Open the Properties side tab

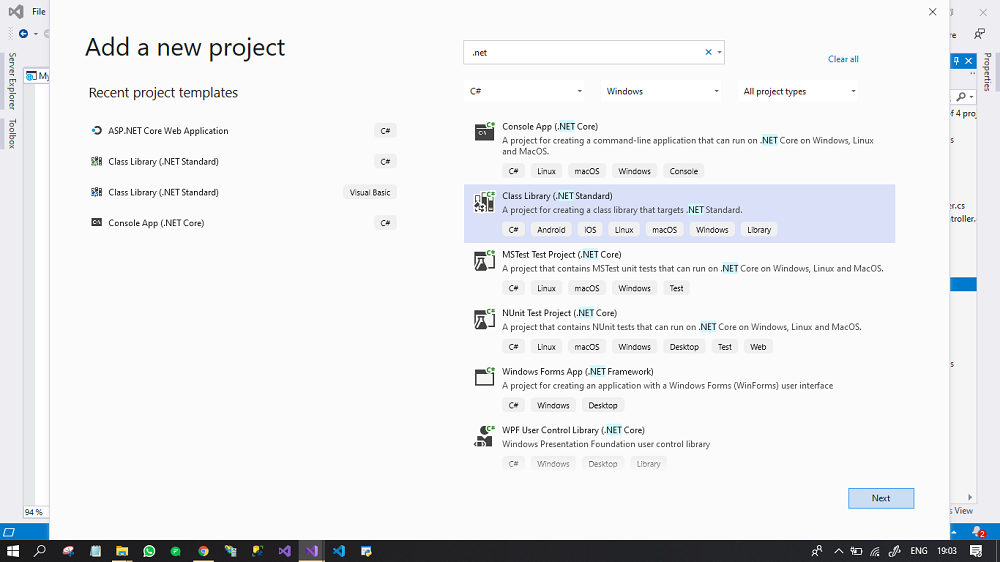pyautogui.click(x=987, y=72)
